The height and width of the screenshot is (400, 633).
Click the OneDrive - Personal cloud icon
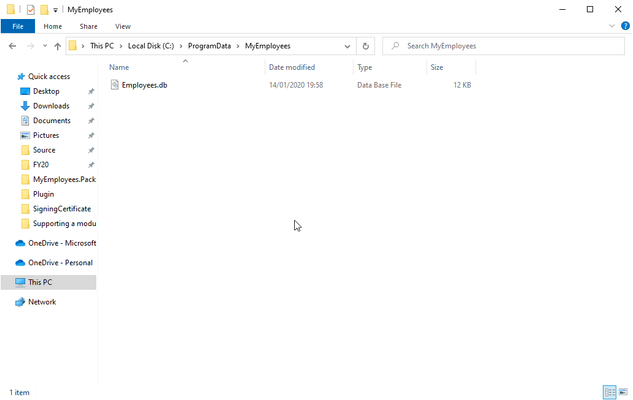(20, 263)
